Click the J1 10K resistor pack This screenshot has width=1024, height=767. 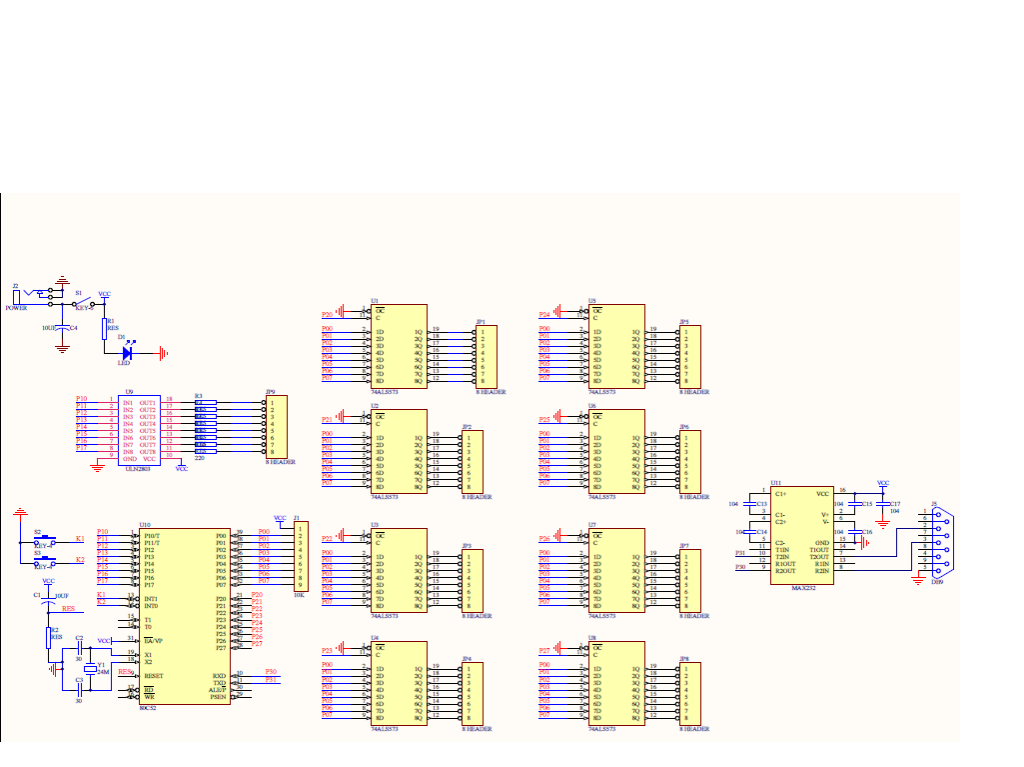[x=301, y=557]
